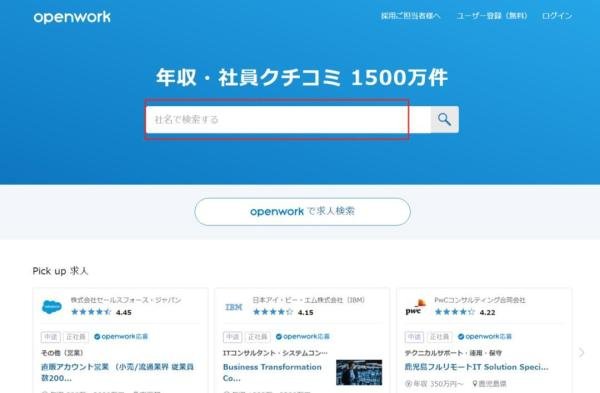The height and width of the screenshot is (393, 600).
Task: Click openwork応募 badge on PwC card
Action: (x=485, y=337)
